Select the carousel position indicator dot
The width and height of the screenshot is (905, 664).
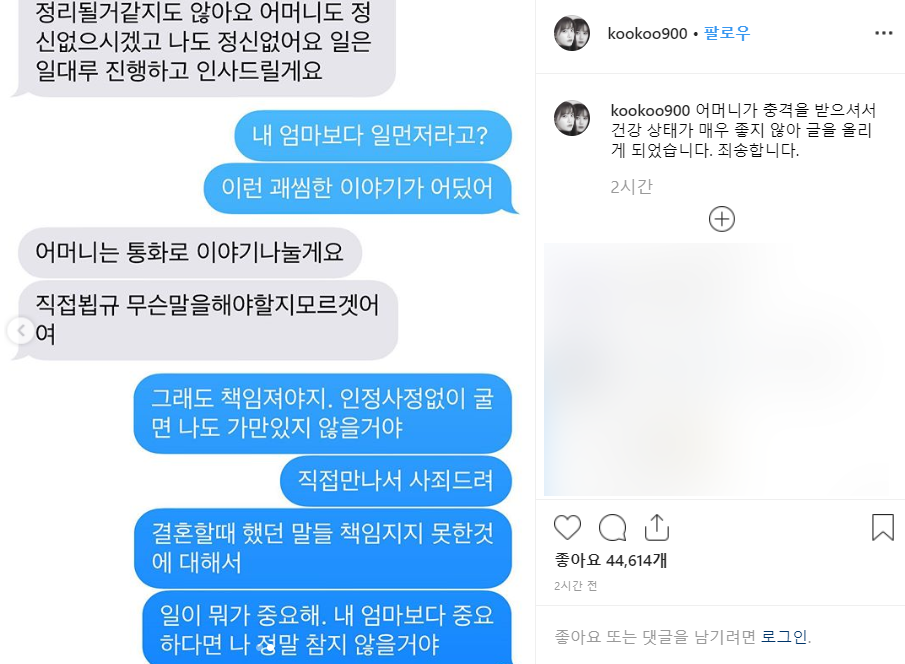[268, 648]
